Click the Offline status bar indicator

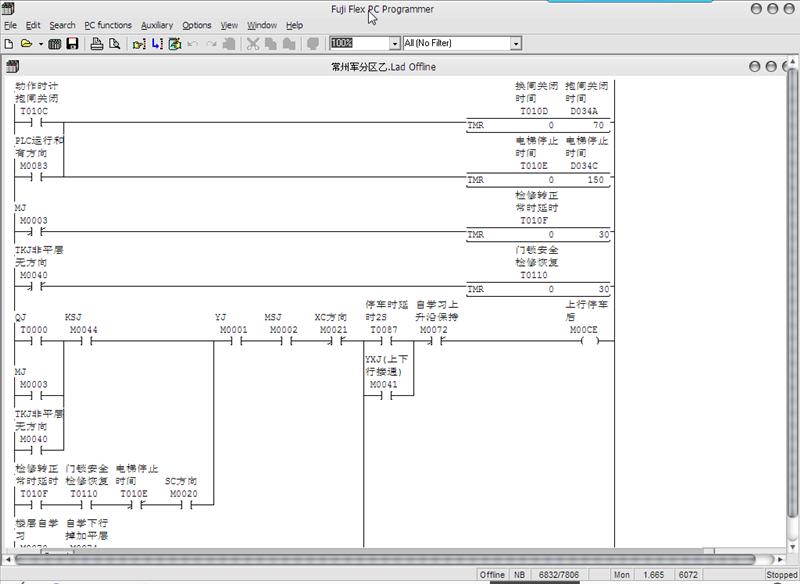click(492, 575)
